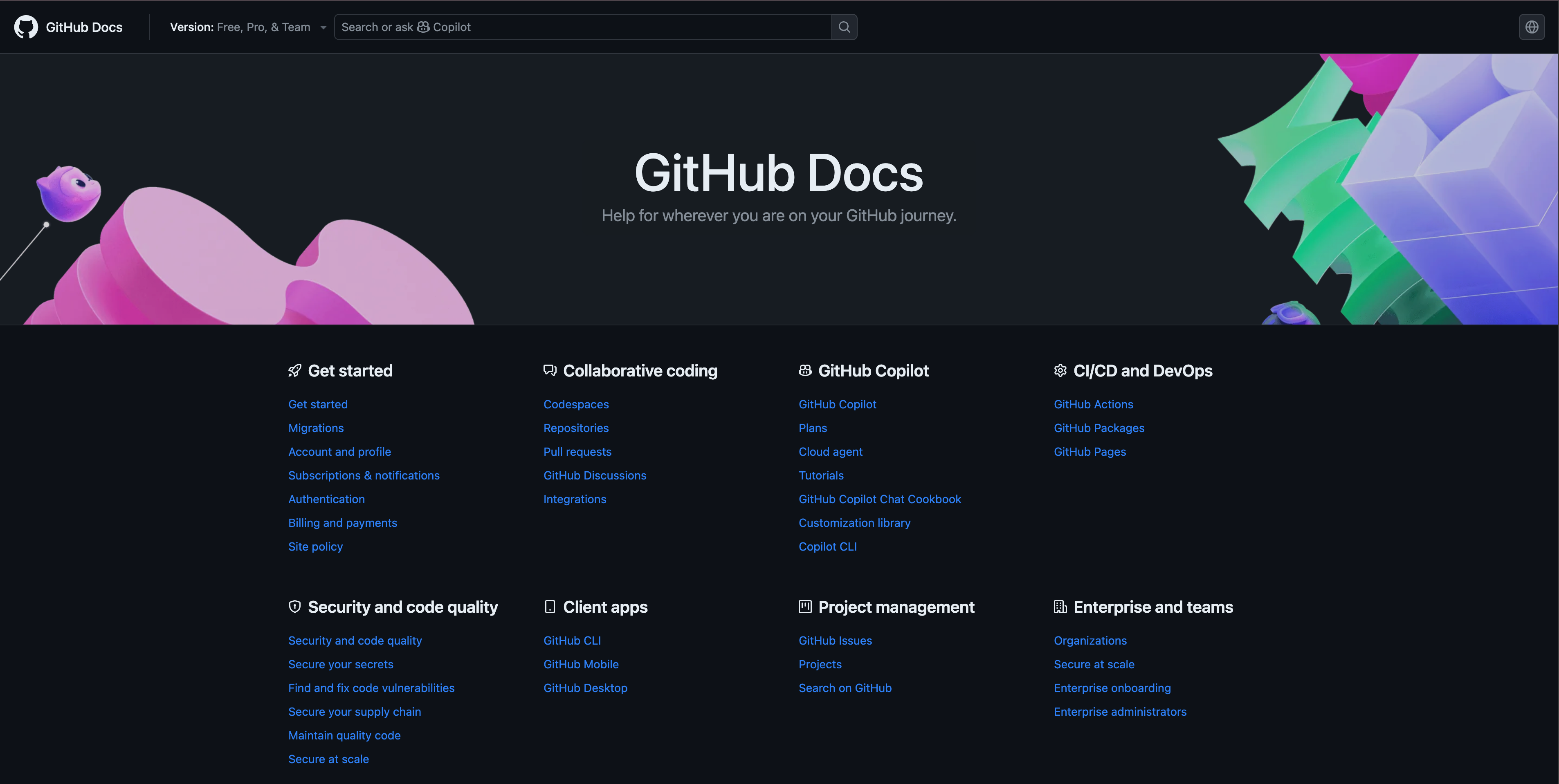Click the Get started section heading
This screenshot has width=1559, height=784.
coord(350,371)
